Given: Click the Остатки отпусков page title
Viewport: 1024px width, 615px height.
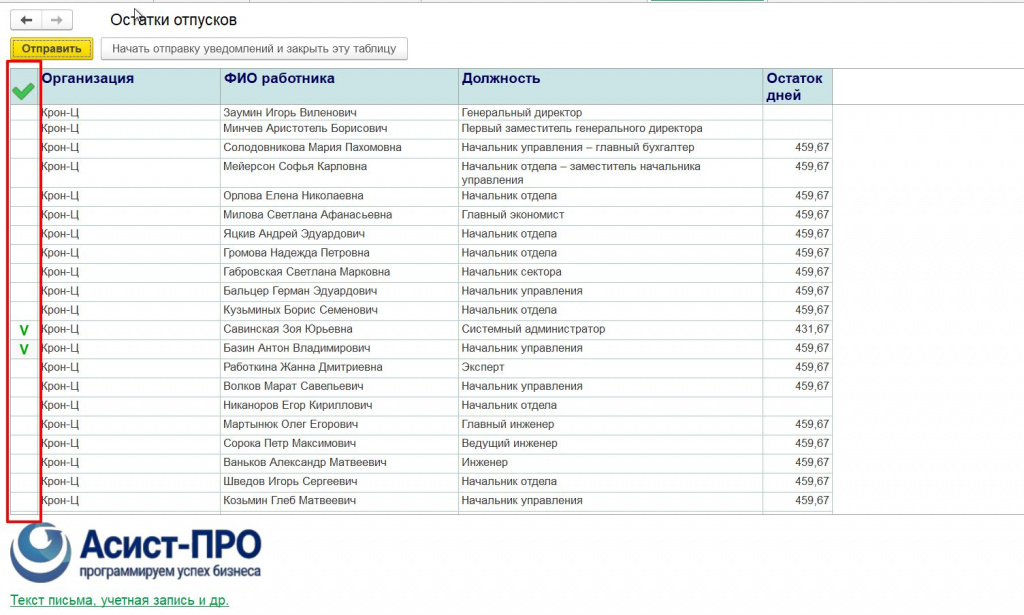Looking at the screenshot, I should 173,20.
